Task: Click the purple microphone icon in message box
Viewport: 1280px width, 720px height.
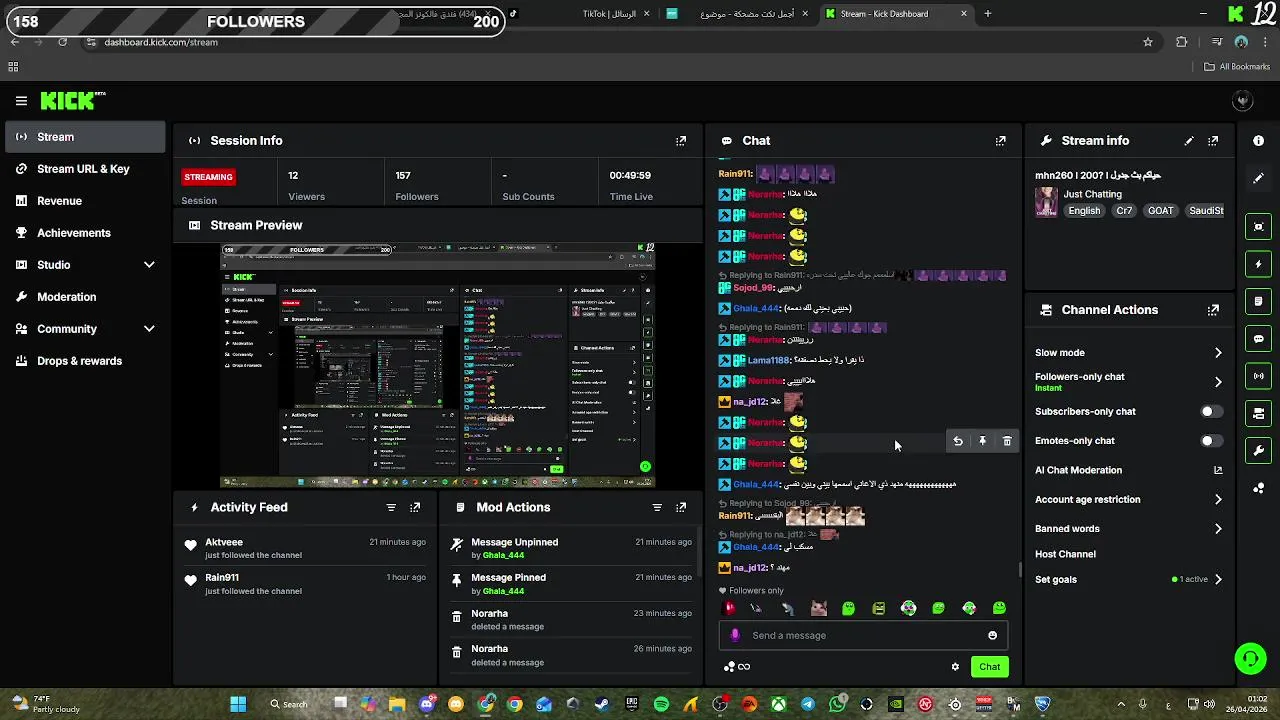Action: click(x=736, y=635)
